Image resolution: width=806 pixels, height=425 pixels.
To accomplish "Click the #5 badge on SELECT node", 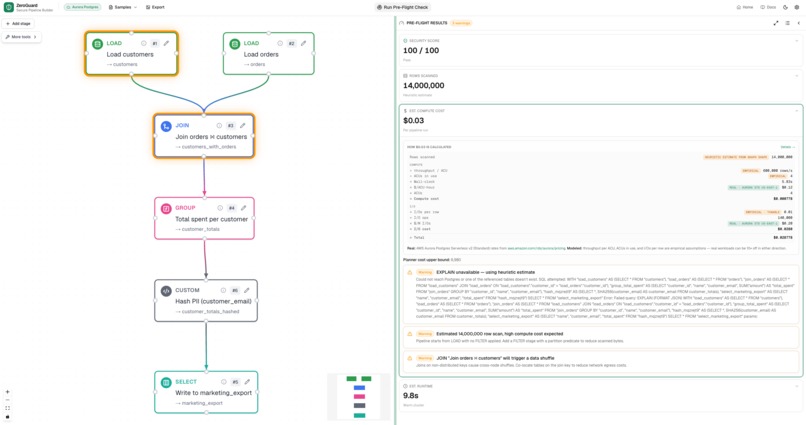I will (x=235, y=382).
